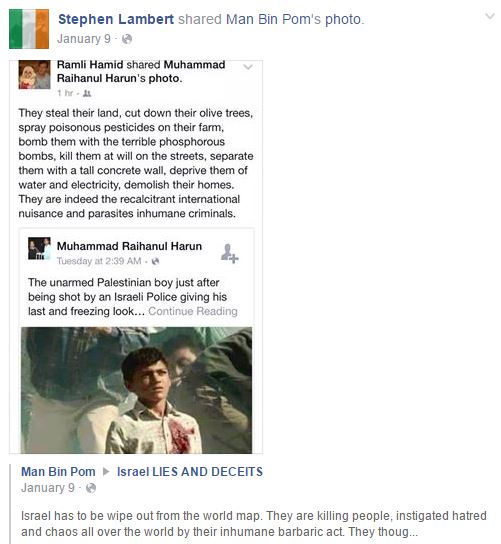Click the January 9 timestamp under Man Bin Pom
The height and width of the screenshot is (544, 501).
click(48, 487)
